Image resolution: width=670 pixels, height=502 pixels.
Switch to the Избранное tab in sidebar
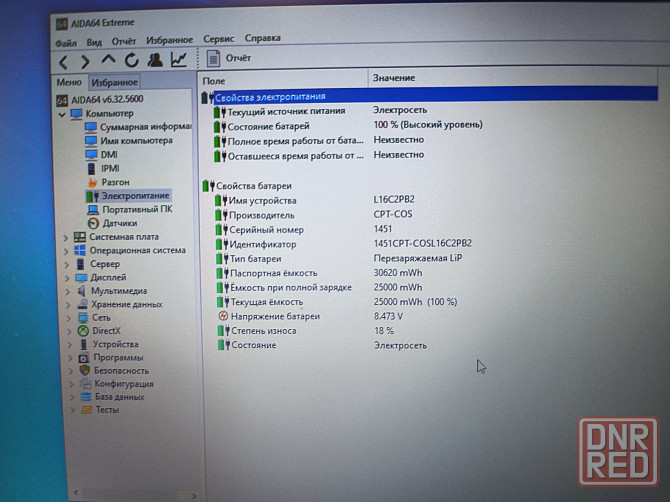[x=114, y=82]
